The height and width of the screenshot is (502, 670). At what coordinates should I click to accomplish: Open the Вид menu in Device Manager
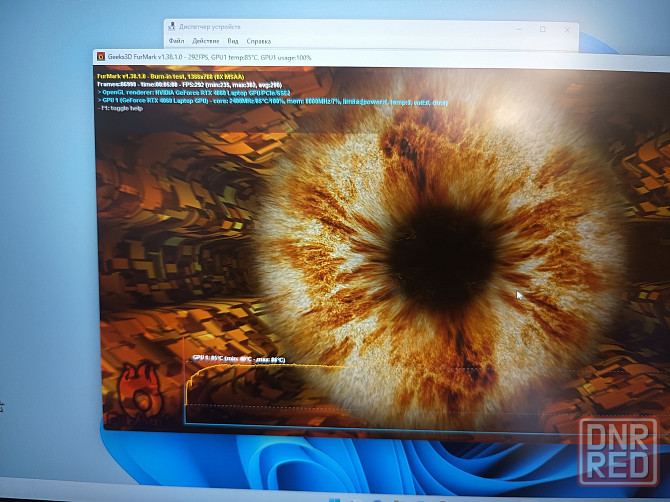233,41
